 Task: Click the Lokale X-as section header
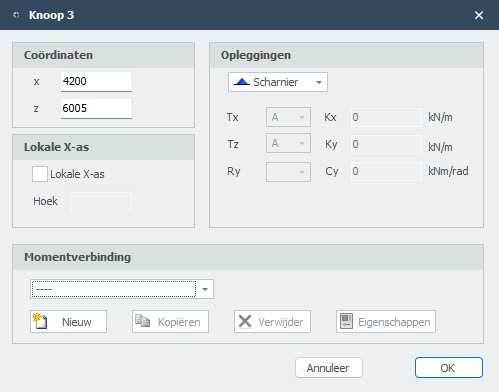coord(103,147)
